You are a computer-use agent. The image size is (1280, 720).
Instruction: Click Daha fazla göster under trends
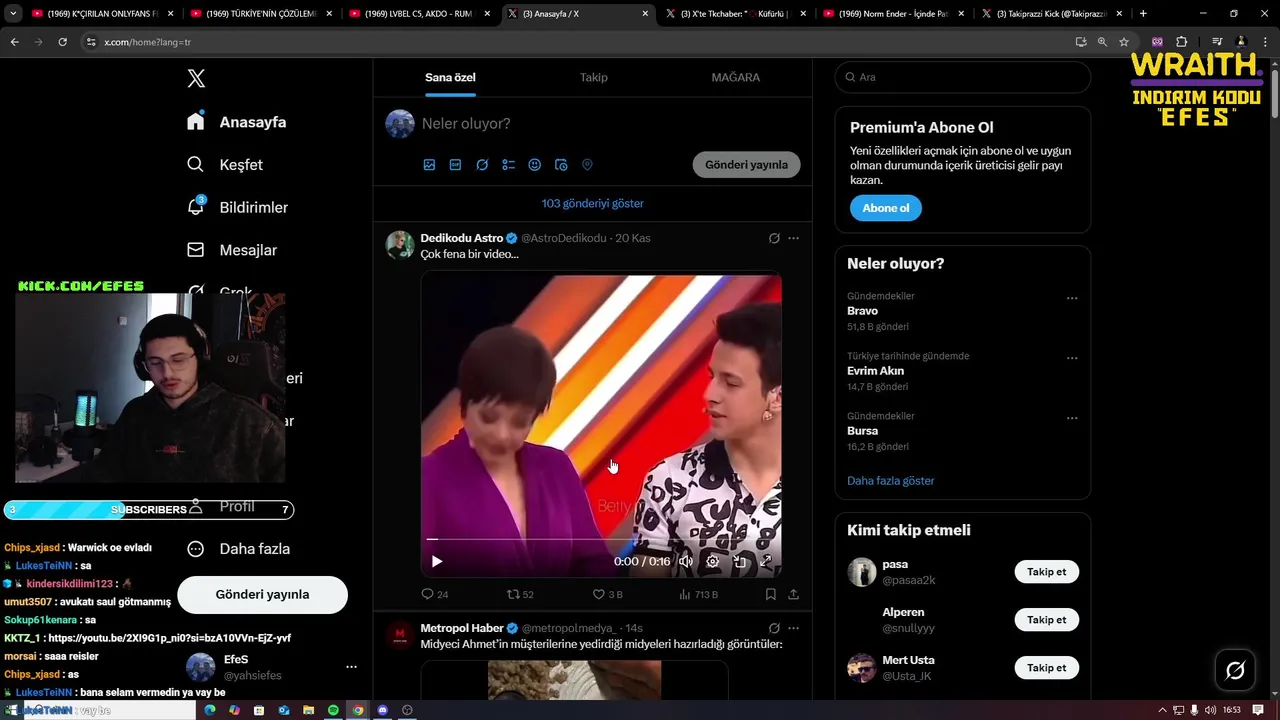891,481
